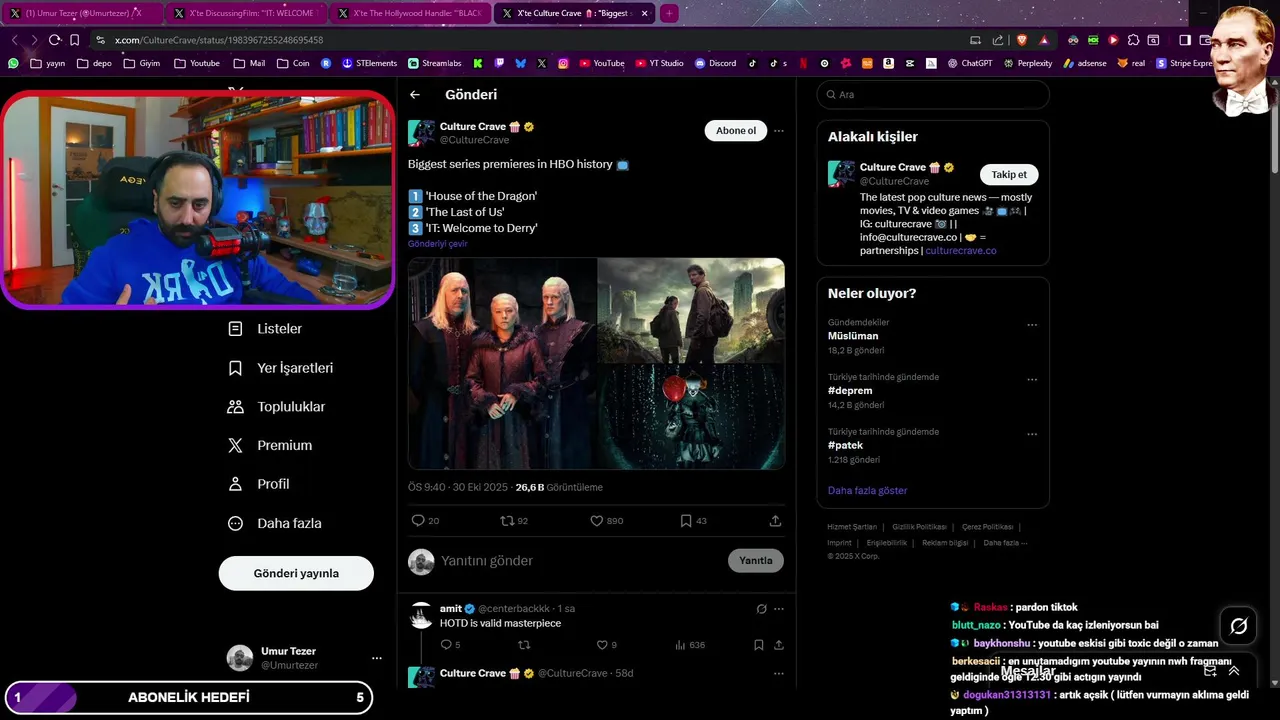
Task: Open browser extensions puzzle icon
Action: (1133, 40)
